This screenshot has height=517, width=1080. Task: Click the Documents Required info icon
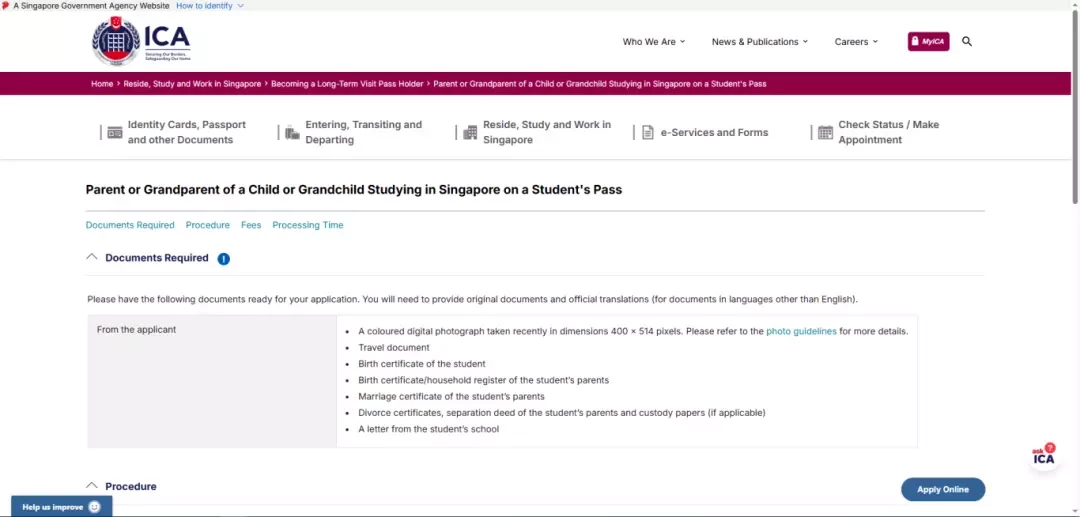[x=224, y=259]
